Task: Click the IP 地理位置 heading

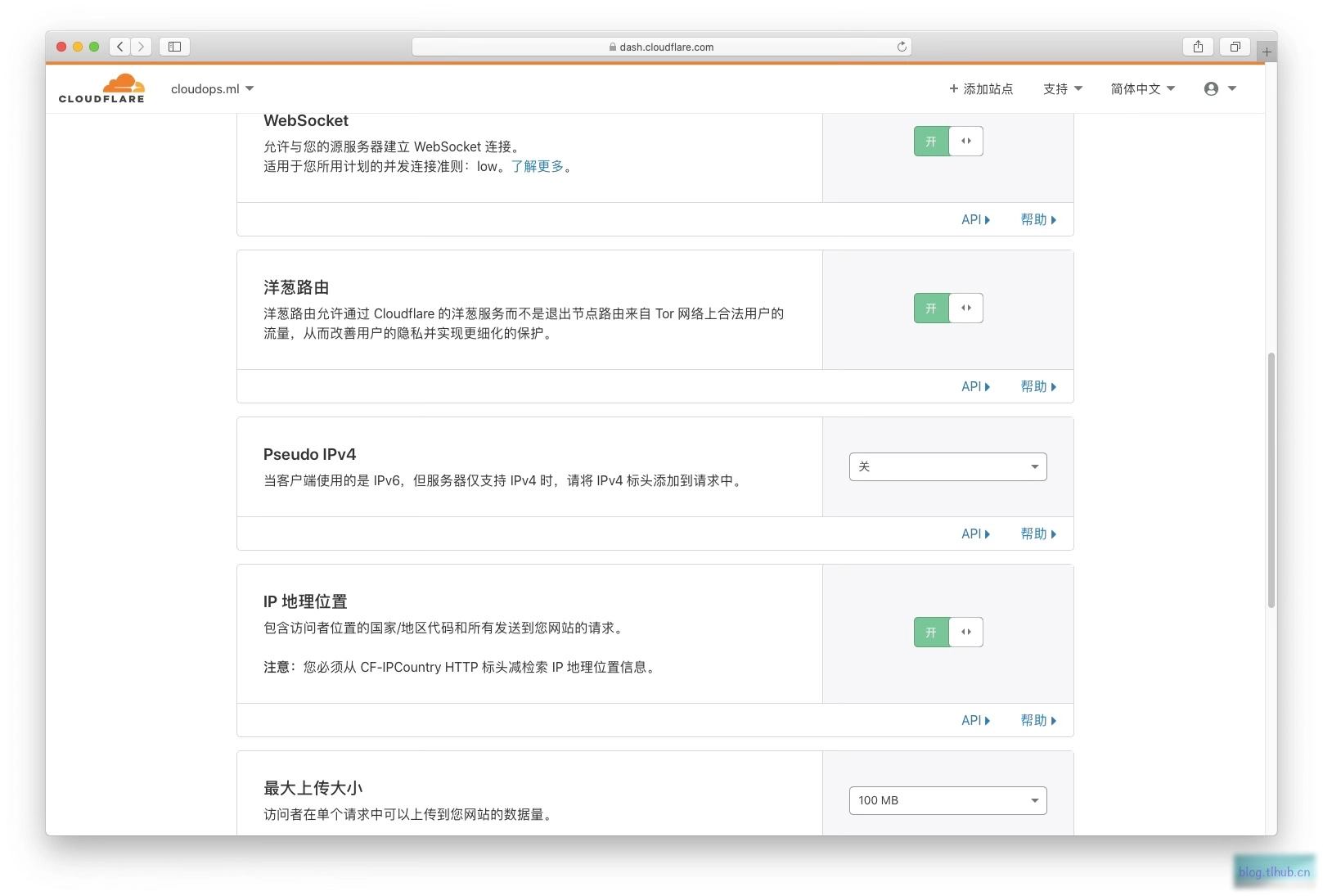Action: tap(305, 601)
